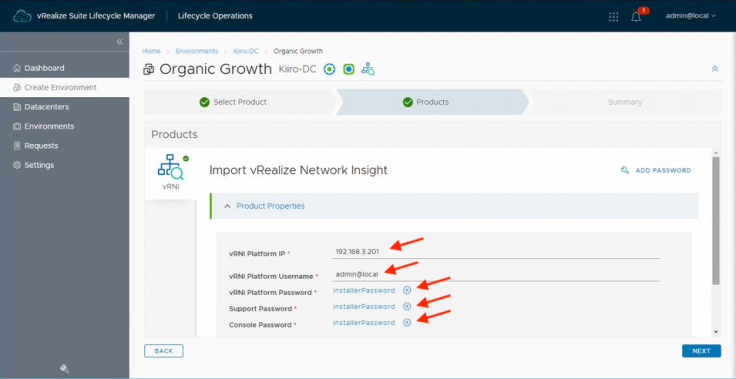Image resolution: width=736 pixels, height=379 pixels.
Task: Click the environment icon beside Organic Growth title
Action: pos(149,70)
